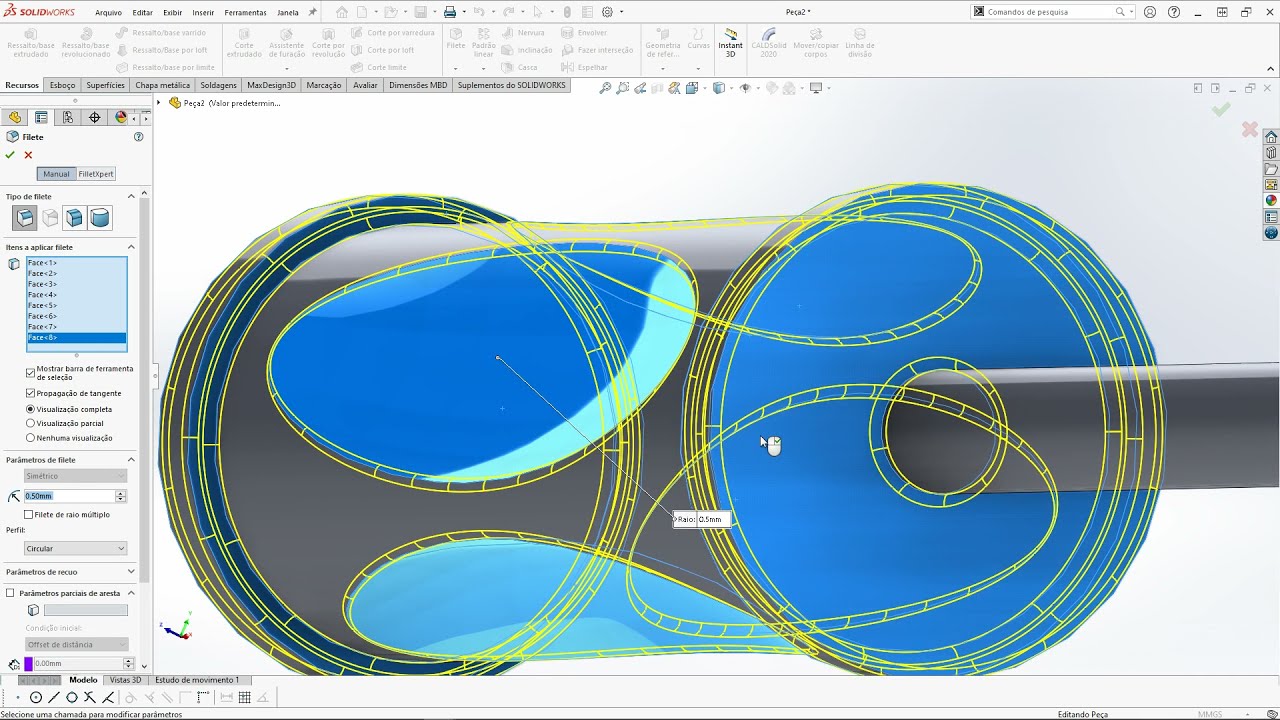Viewport: 1280px width, 720px height.
Task: Switch to the Chapa metálica tab
Action: (162, 85)
